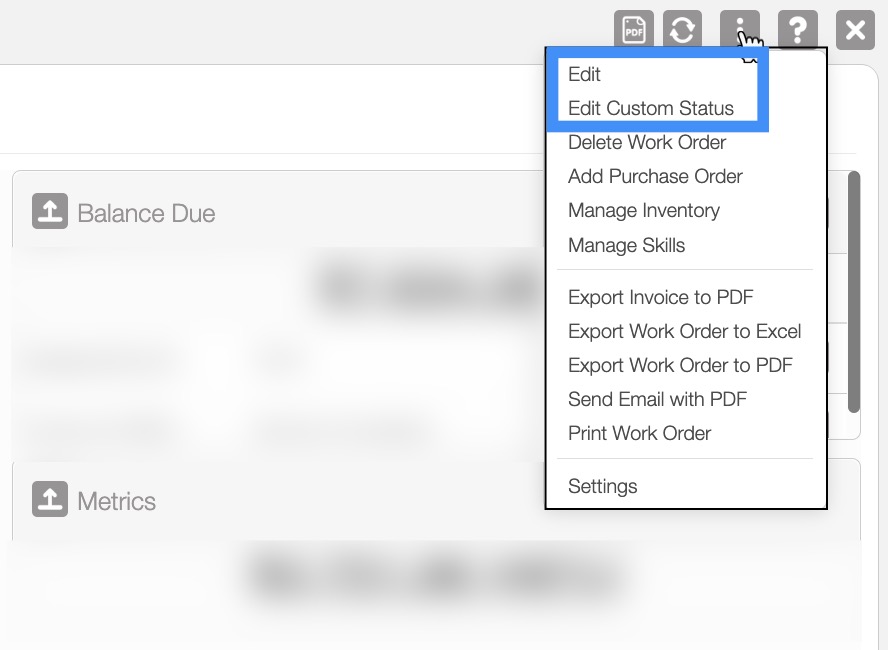
Task: Choose Export Work Order to Excel
Action: (685, 331)
